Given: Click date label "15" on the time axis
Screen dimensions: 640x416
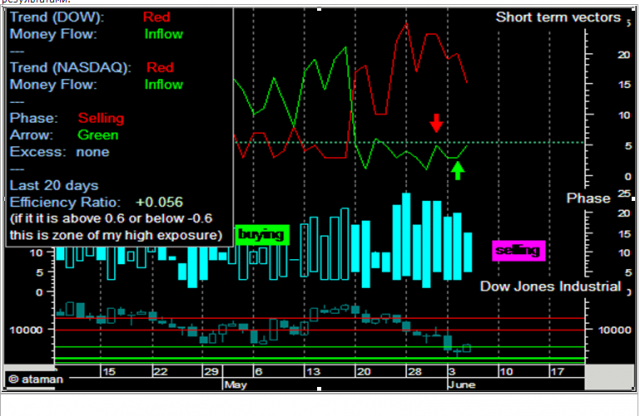Looking at the screenshot, I should click(x=109, y=372).
